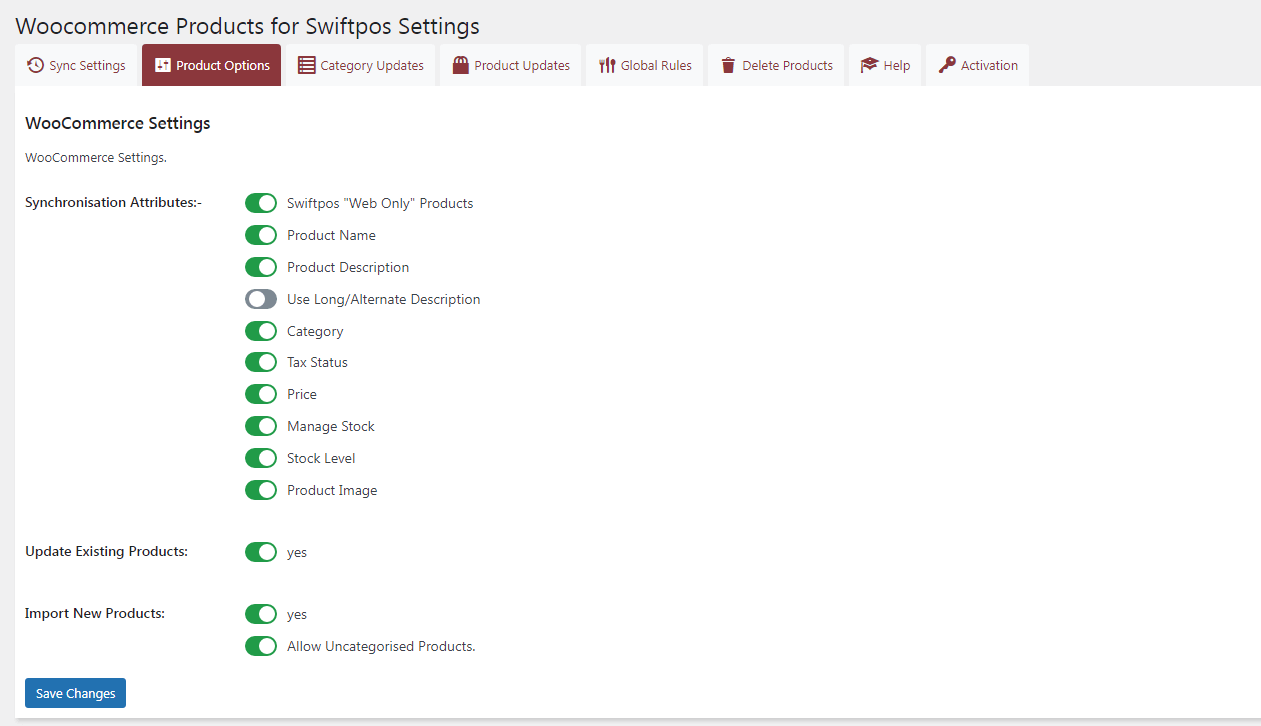
Task: Click the Sync Settings clock icon
Action: point(35,65)
